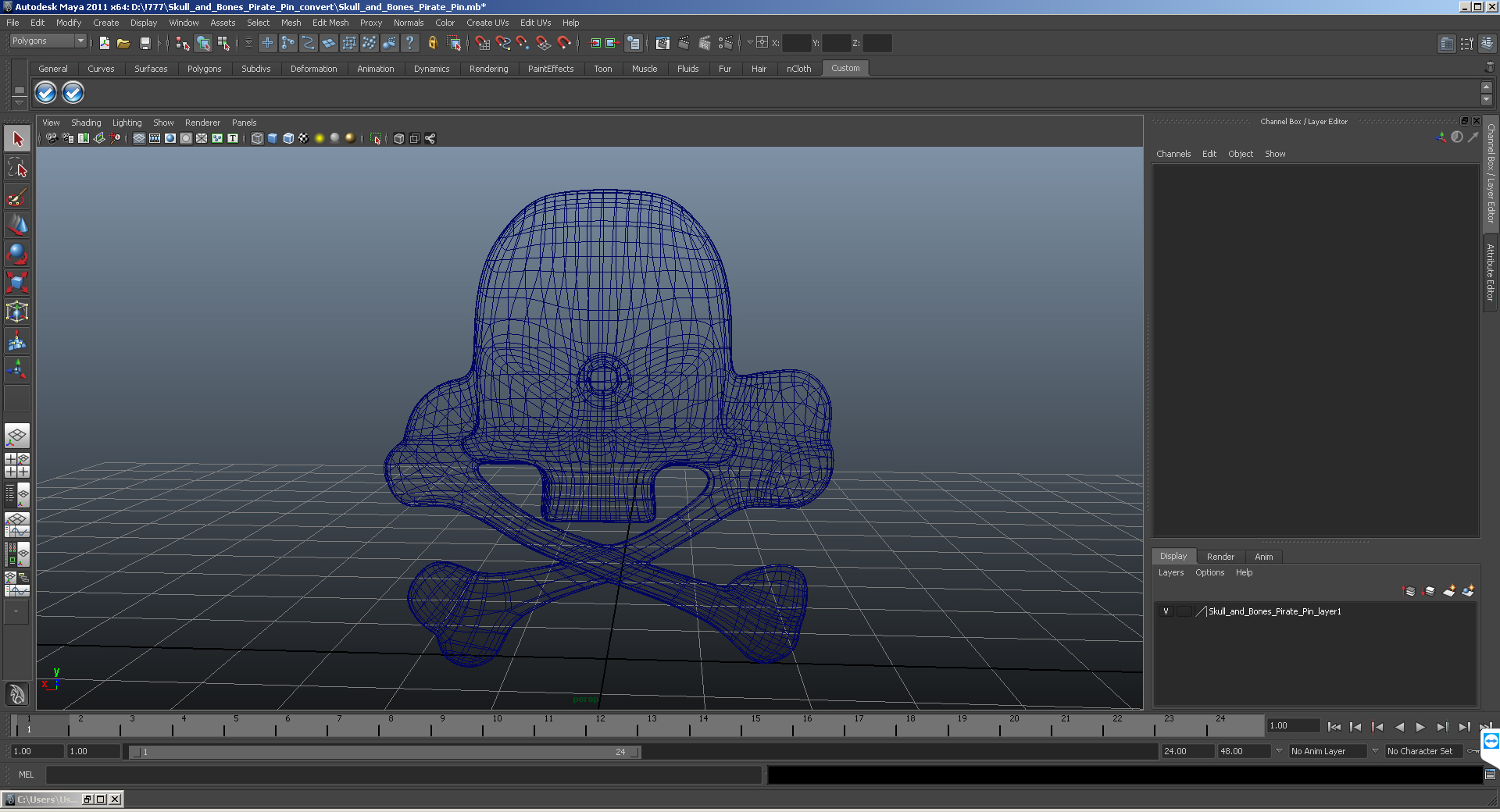Open the Channels menu in Channel Box
This screenshot has height=812, width=1500.
pyautogui.click(x=1173, y=154)
